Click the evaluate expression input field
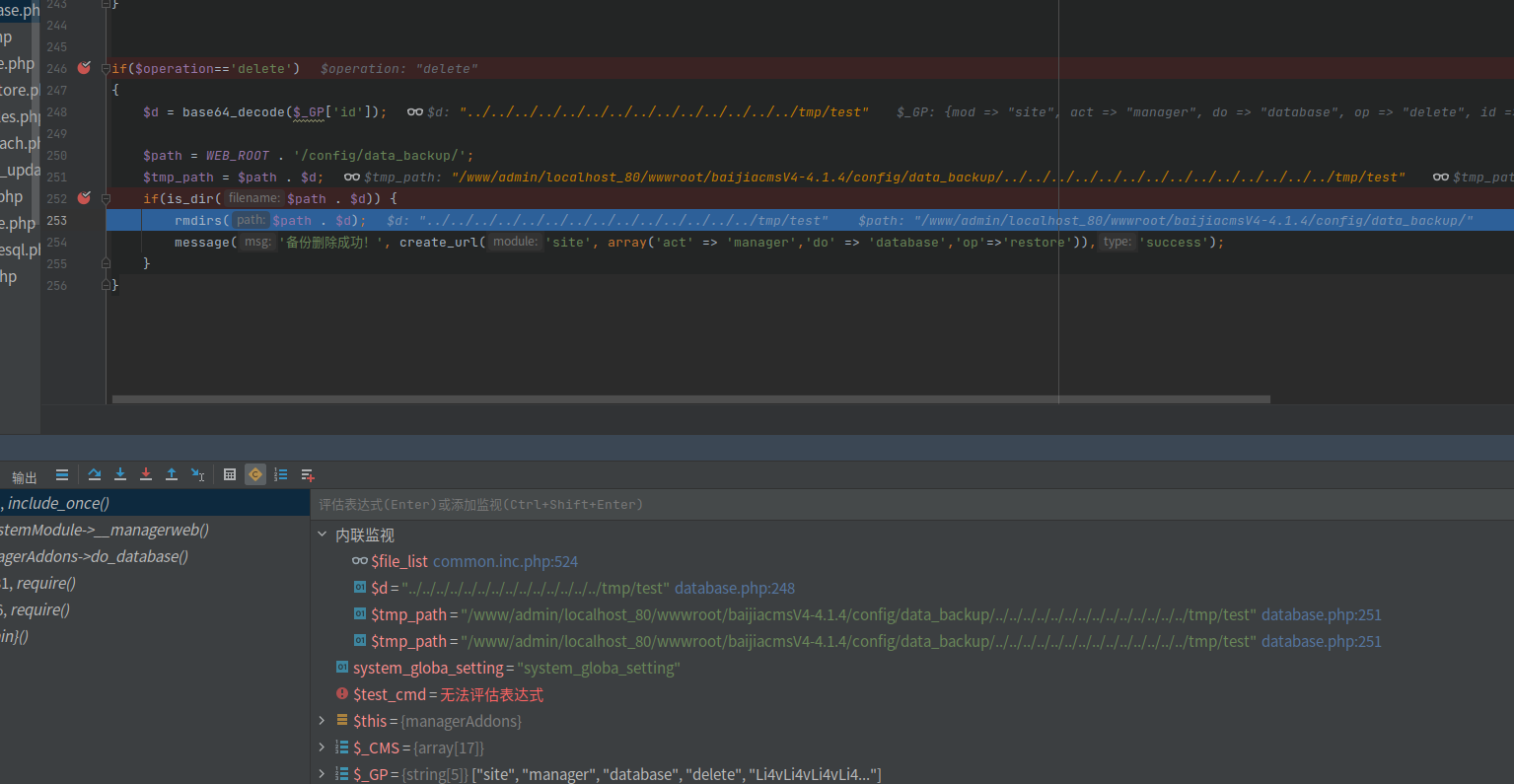1514x784 pixels. [911, 504]
